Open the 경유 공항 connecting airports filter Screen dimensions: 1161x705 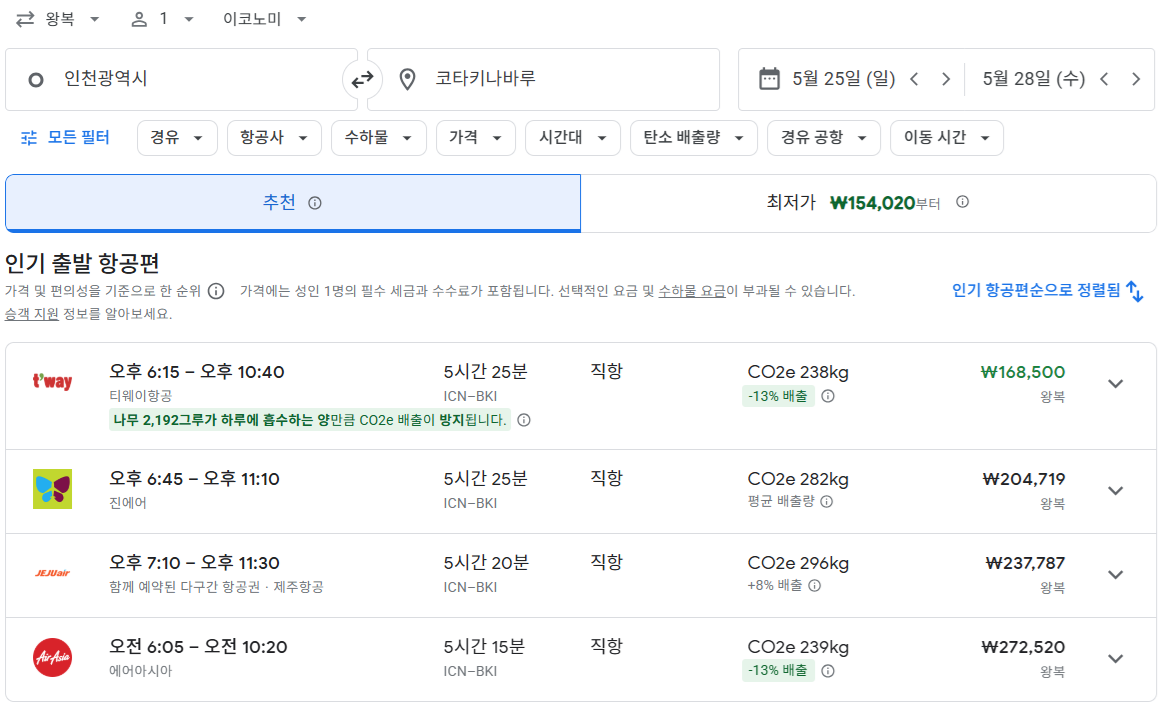click(x=823, y=138)
